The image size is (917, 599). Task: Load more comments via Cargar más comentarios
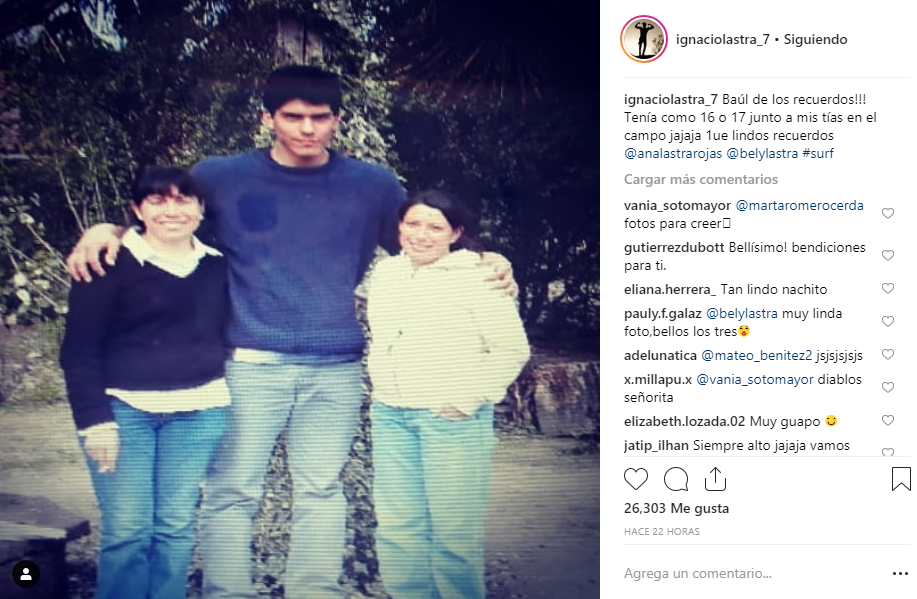(x=701, y=180)
